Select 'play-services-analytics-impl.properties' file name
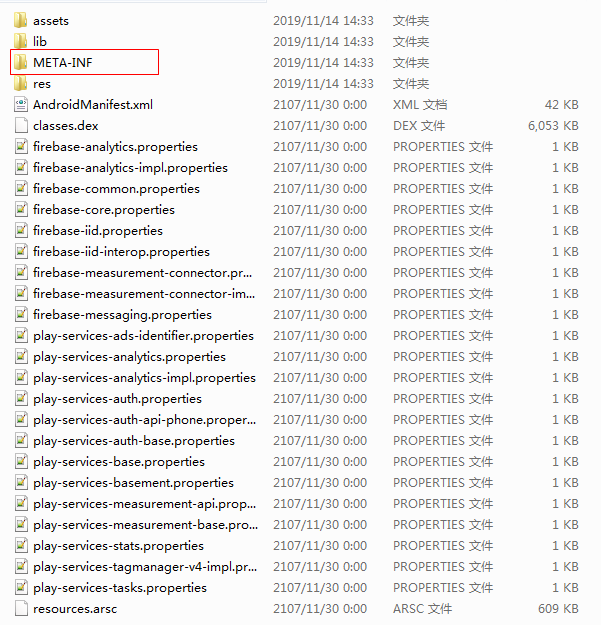This screenshot has height=625, width=601. [144, 378]
